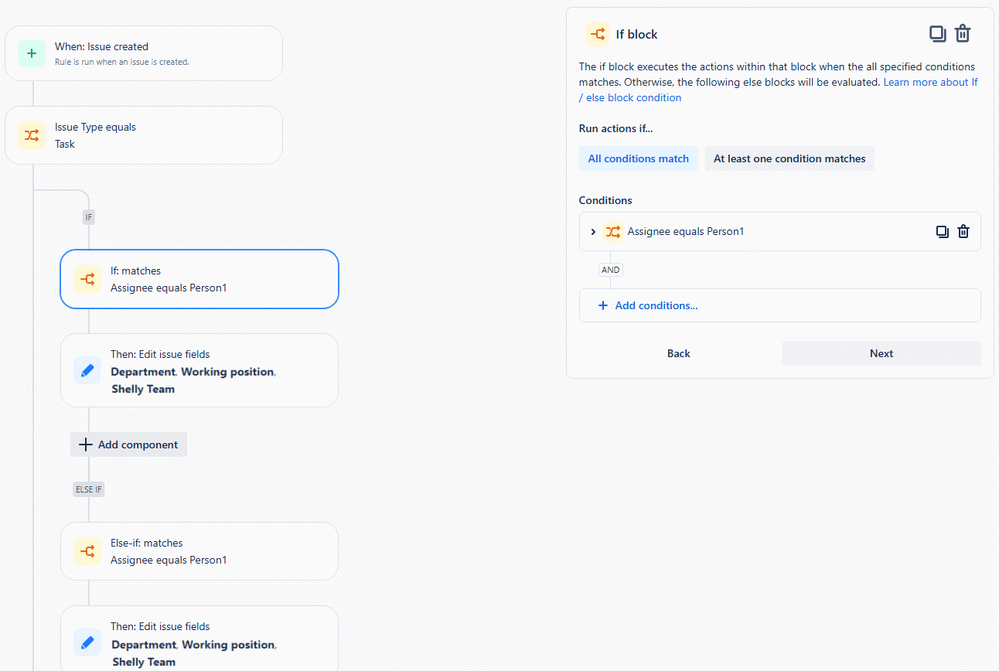Viewport: 999px width, 671px height.
Task: Click the Add component button
Action: click(x=128, y=444)
